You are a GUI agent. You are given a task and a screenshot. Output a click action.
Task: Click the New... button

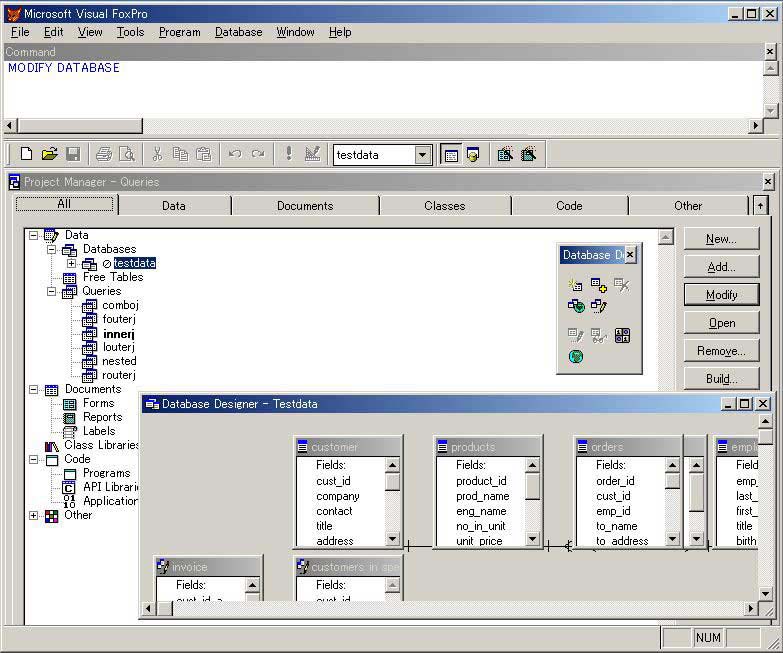click(x=721, y=239)
